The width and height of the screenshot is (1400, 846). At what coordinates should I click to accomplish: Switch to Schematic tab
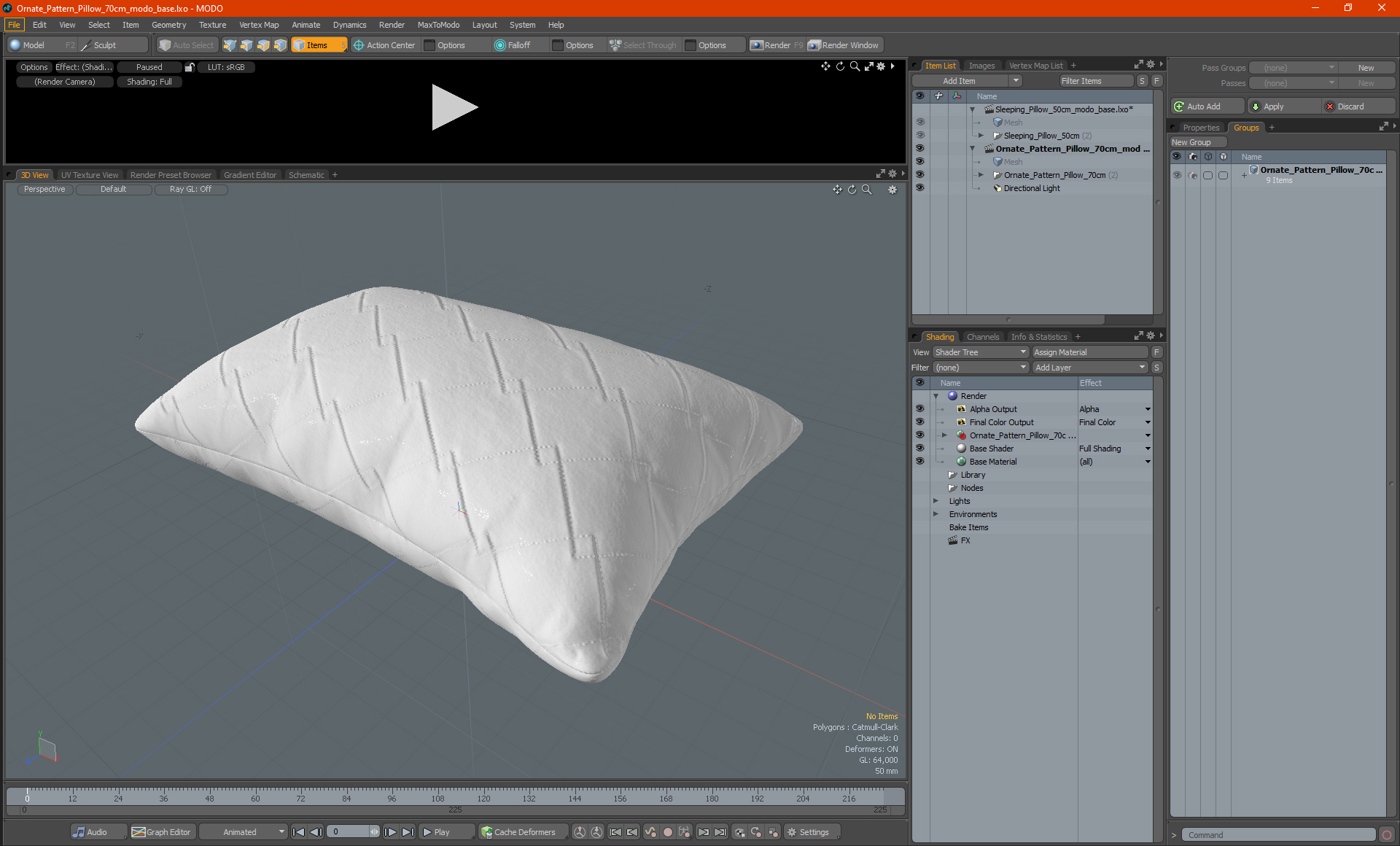click(x=306, y=175)
